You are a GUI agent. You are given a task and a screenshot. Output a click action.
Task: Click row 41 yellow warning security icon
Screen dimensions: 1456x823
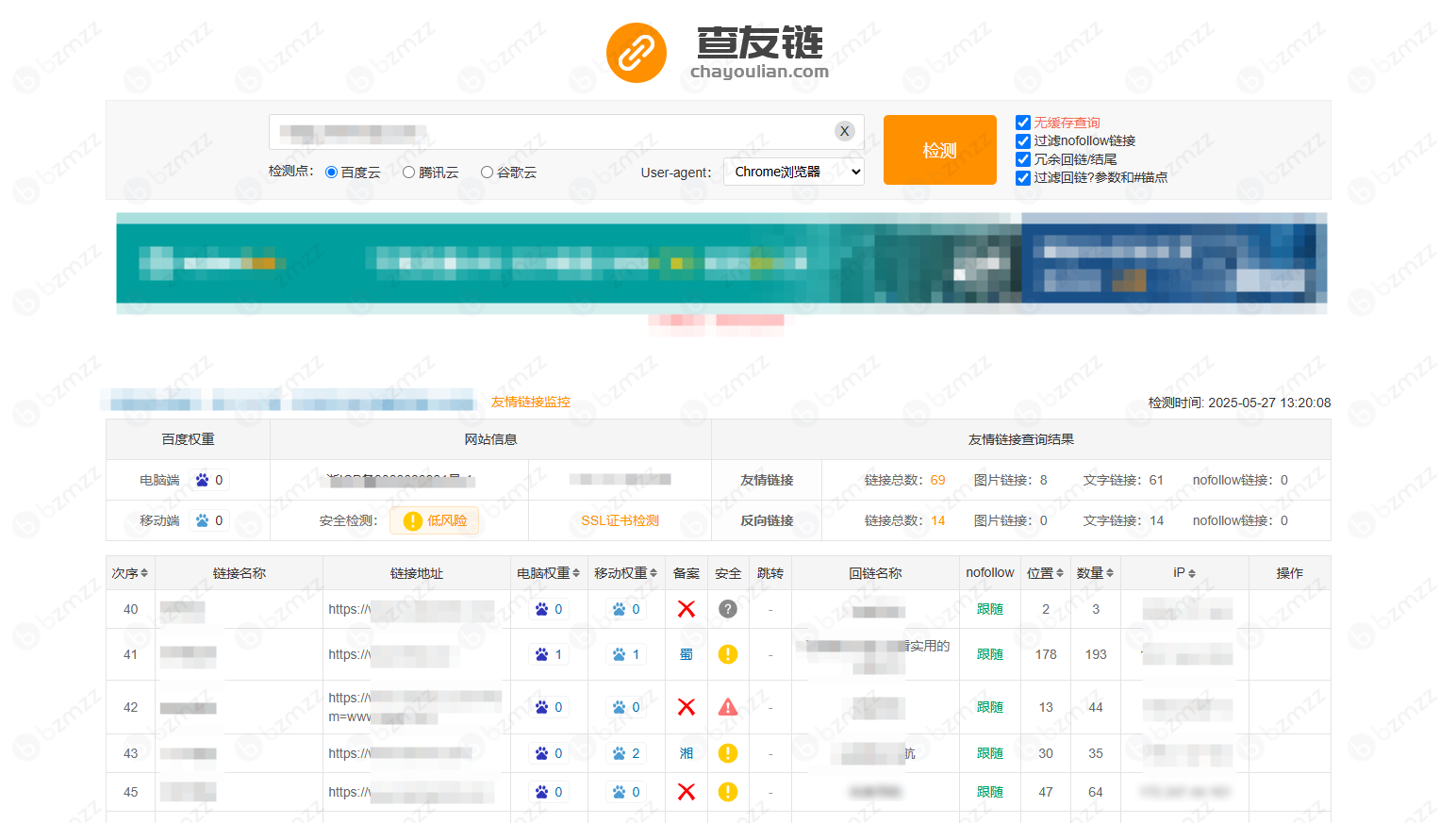pyautogui.click(x=728, y=654)
